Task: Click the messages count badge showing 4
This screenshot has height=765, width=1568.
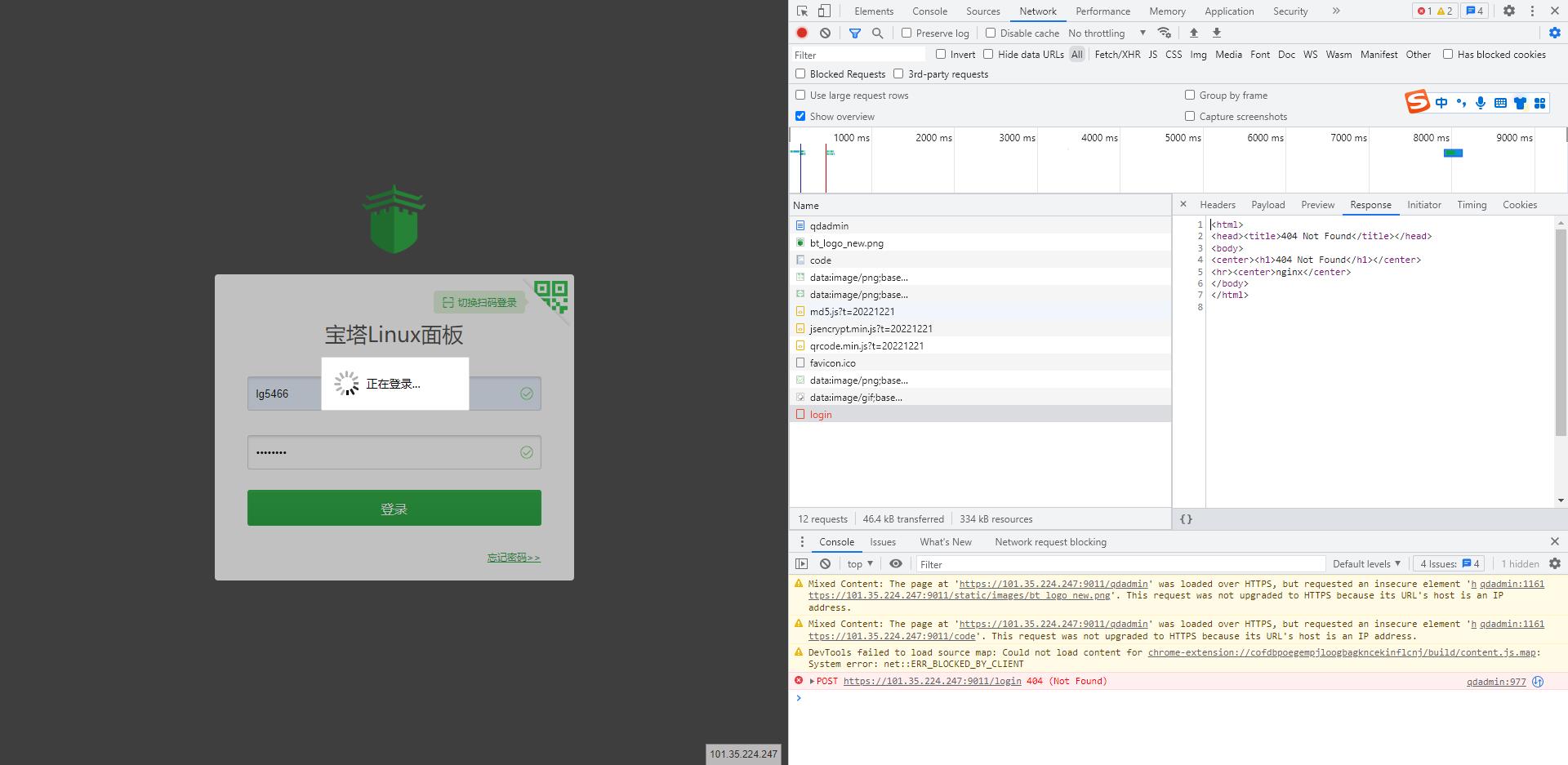Action: point(1475,11)
